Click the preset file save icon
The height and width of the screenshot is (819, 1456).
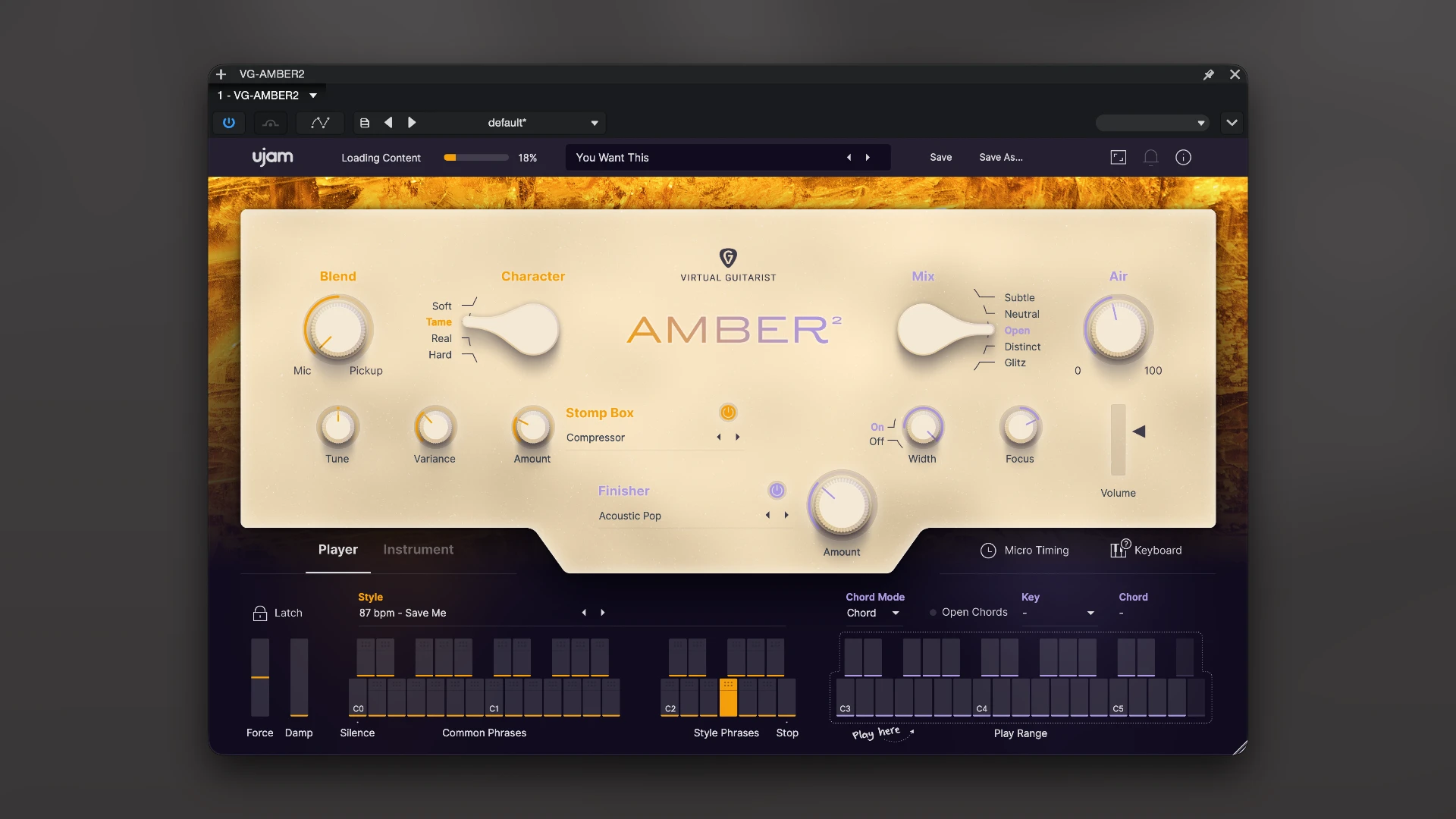[x=365, y=123]
